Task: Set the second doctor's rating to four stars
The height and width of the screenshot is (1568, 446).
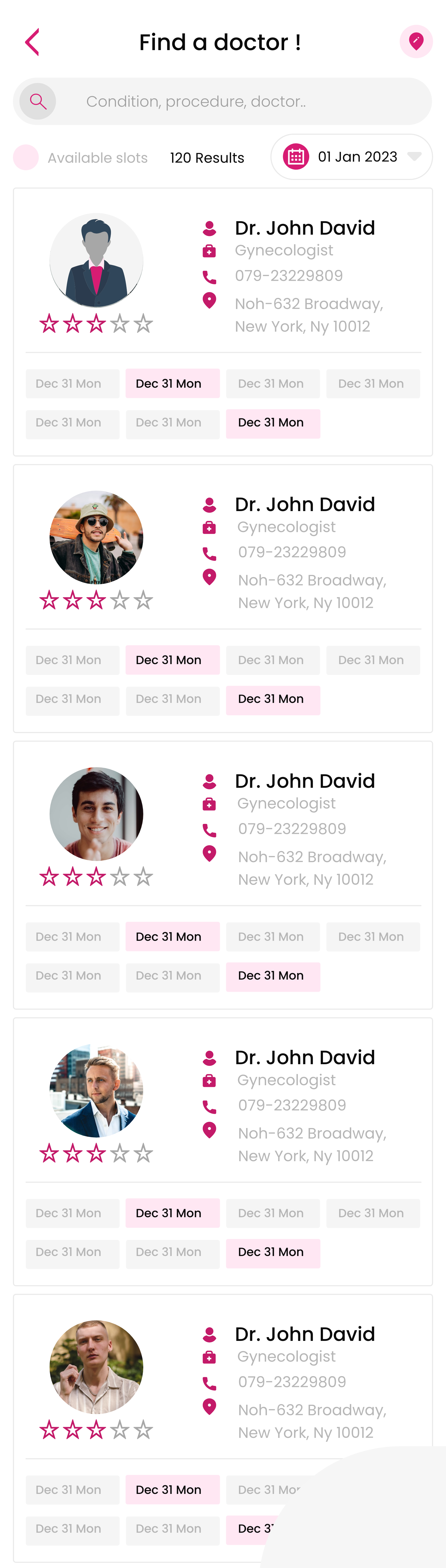Action: click(x=120, y=601)
